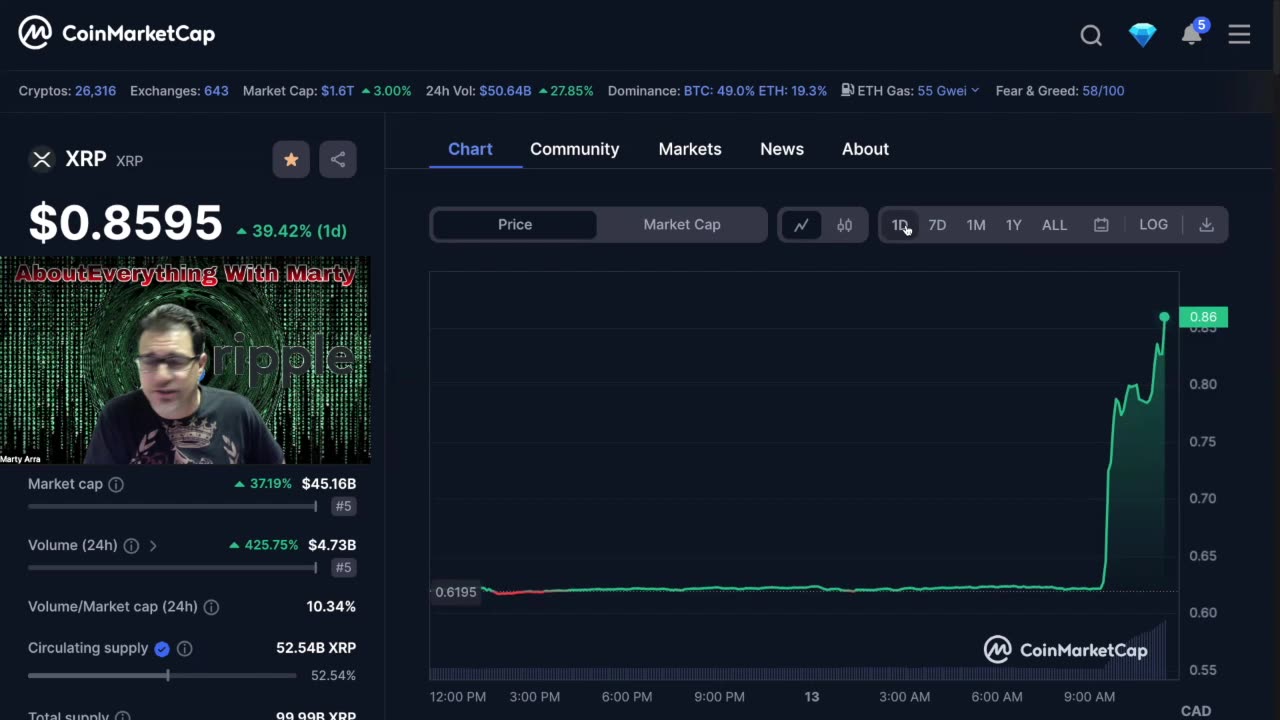Toggle chart to Market Cap view
The image size is (1280, 720).
pyautogui.click(x=682, y=225)
